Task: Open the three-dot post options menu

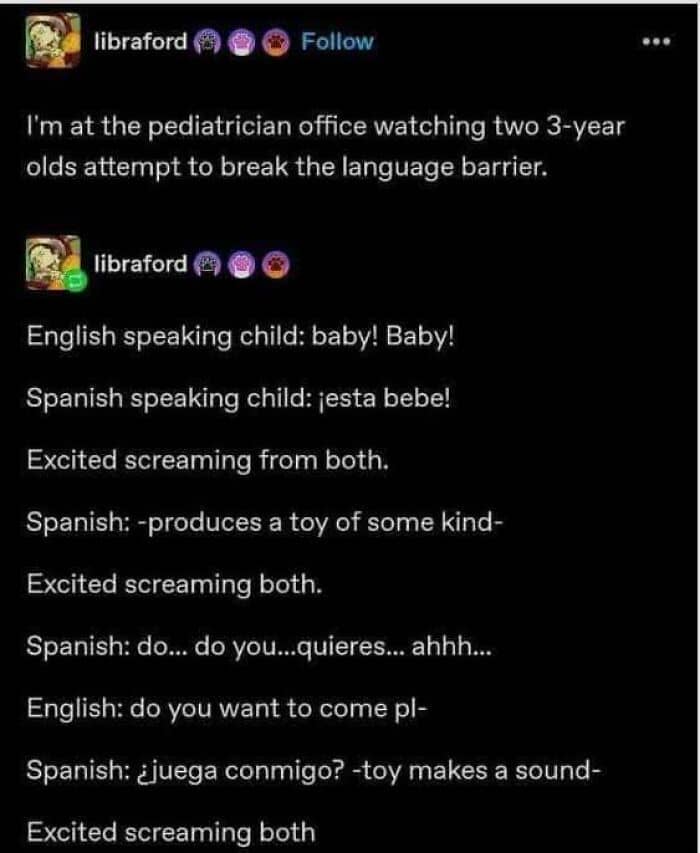Action: tap(656, 42)
